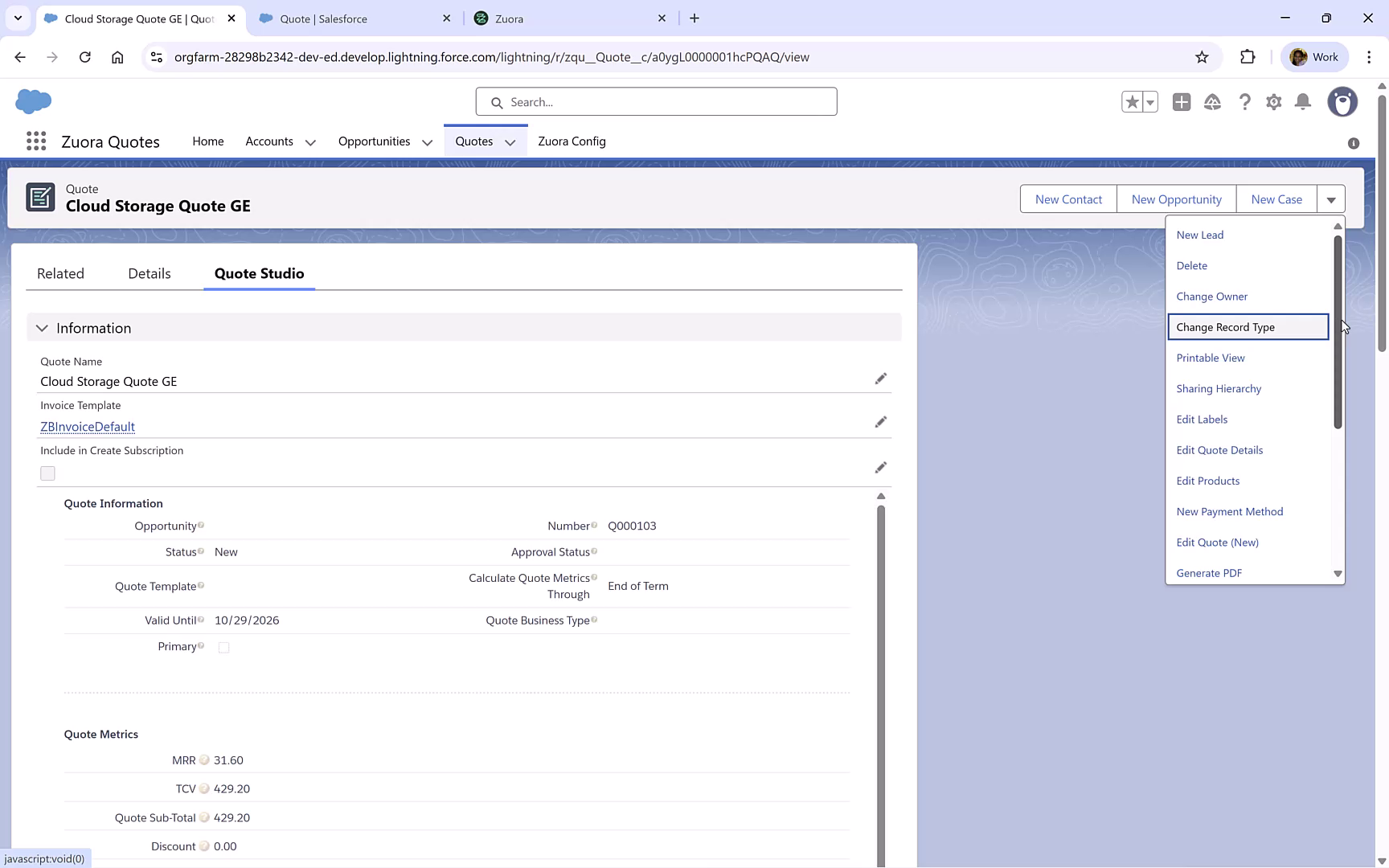Open Global Actions plus icon
The width and height of the screenshot is (1389, 868).
pyautogui.click(x=1182, y=102)
